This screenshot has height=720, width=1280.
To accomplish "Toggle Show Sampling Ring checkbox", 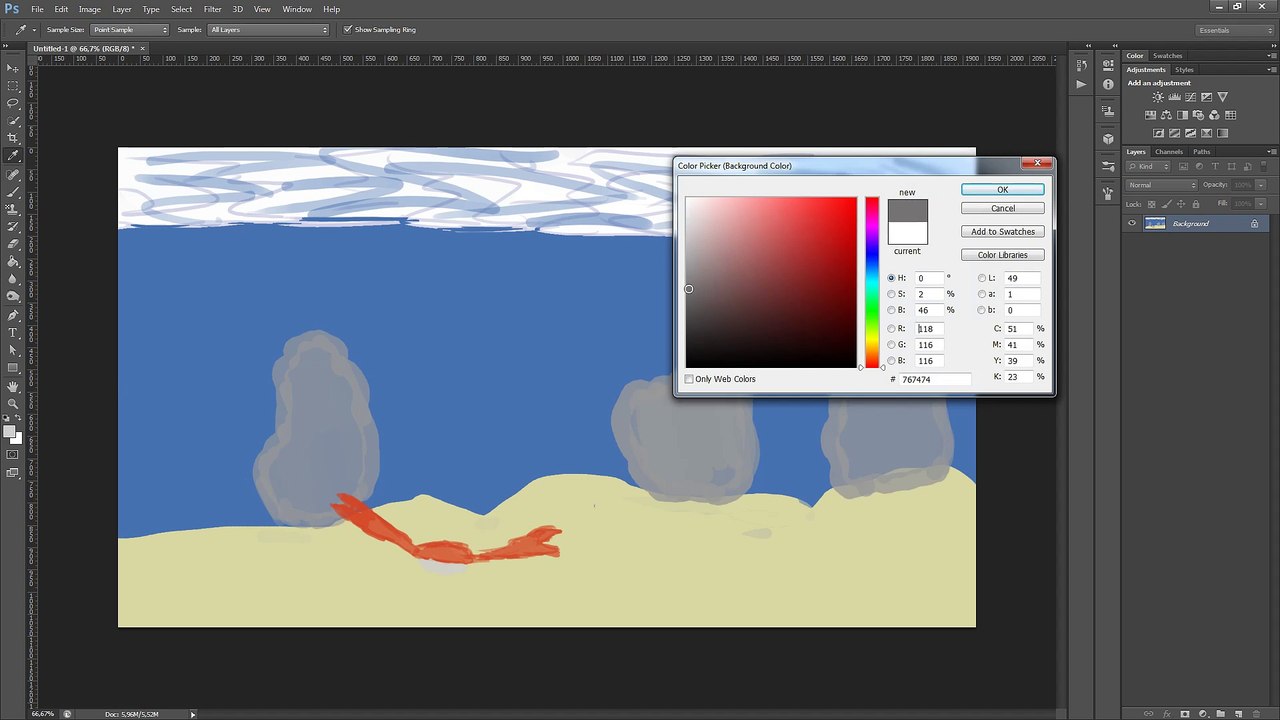I will click(x=348, y=30).
